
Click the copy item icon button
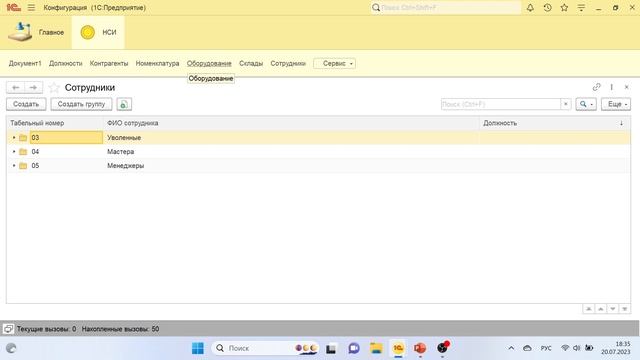124,104
